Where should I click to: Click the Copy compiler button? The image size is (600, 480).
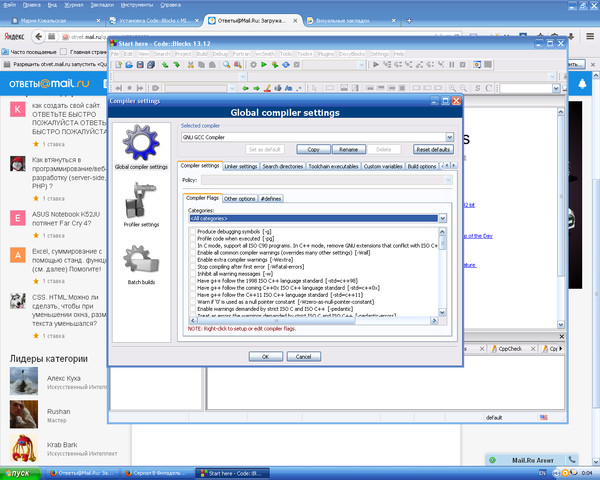[313, 149]
